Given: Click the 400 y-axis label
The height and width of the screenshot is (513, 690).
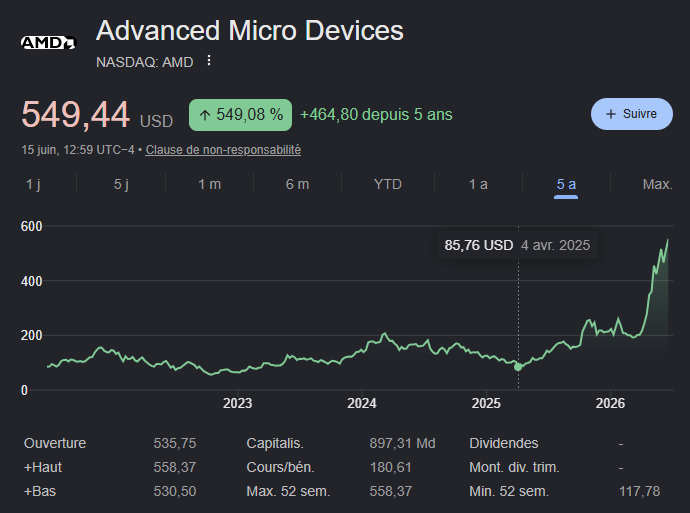Looking at the screenshot, I should 32,281.
